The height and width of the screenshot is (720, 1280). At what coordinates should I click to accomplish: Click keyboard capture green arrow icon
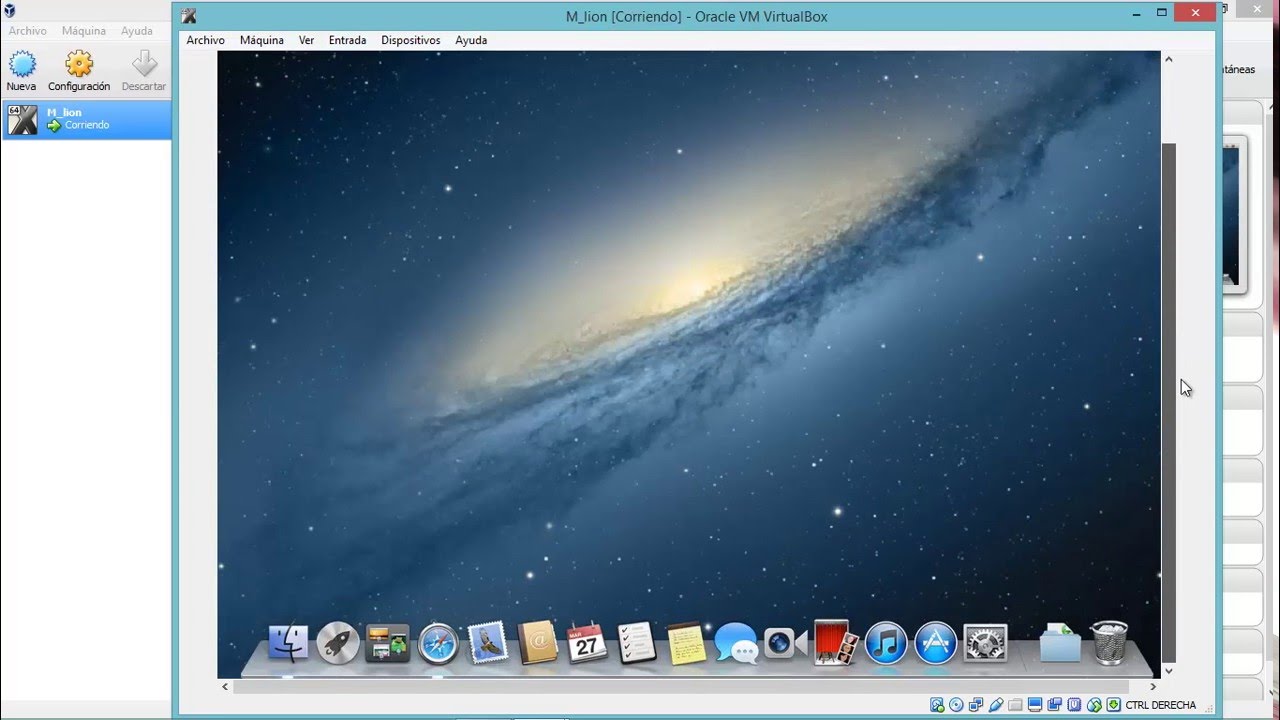[x=1113, y=704]
